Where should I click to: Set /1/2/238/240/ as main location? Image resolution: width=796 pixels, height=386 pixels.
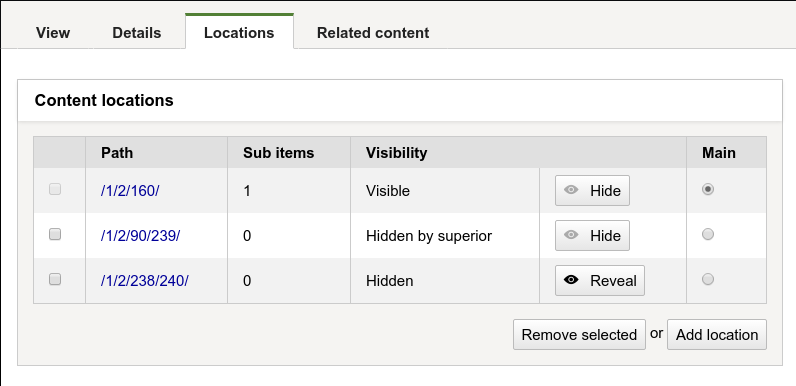pyautogui.click(x=708, y=279)
